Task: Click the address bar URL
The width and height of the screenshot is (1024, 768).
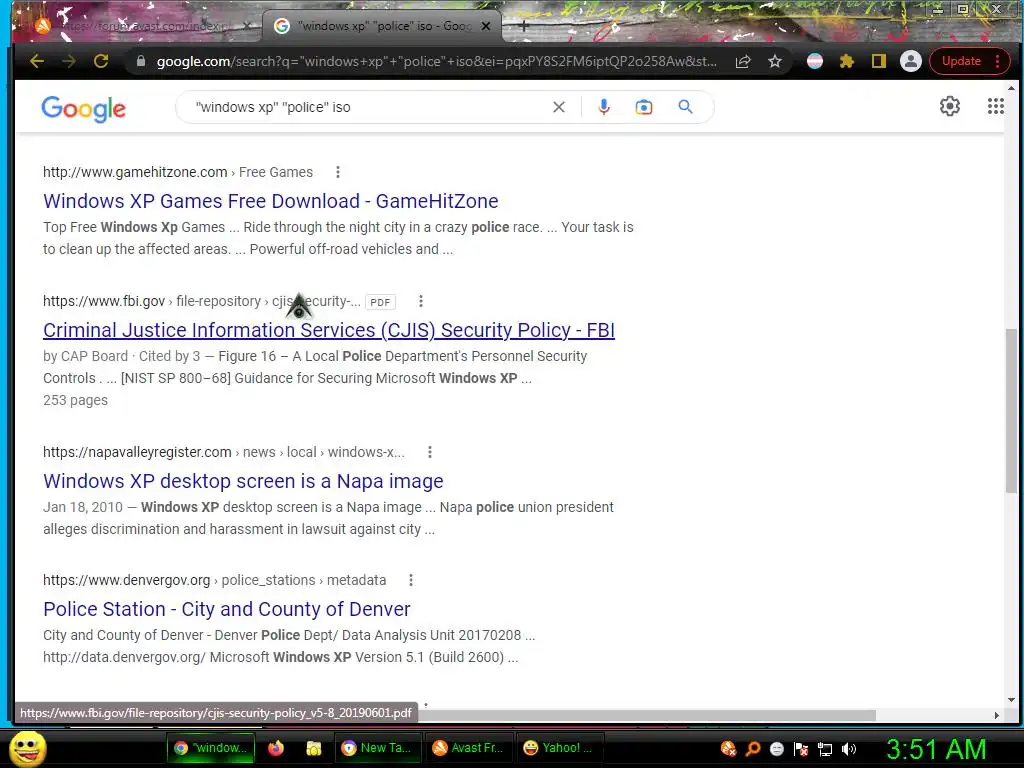Action: coord(436,61)
